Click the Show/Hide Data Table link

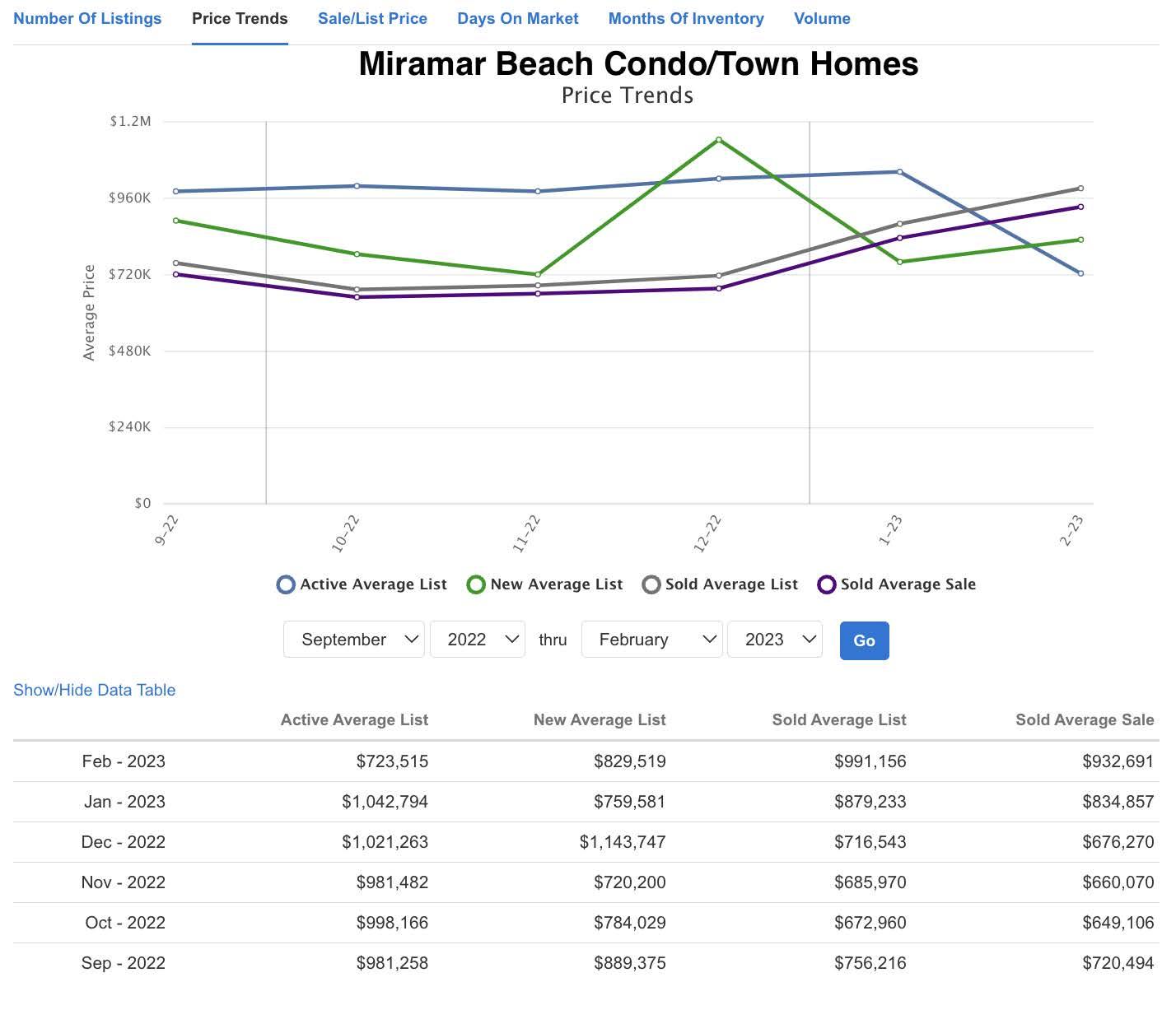pyautogui.click(x=95, y=690)
